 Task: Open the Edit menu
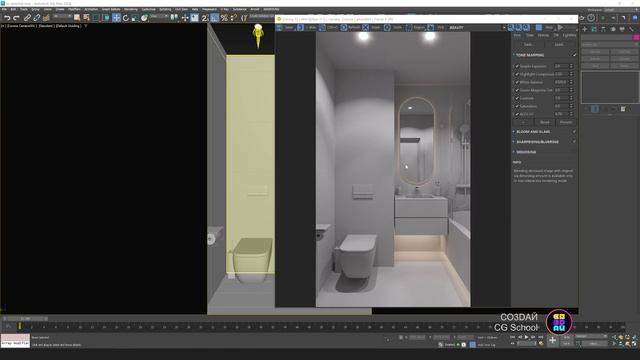click(13, 9)
